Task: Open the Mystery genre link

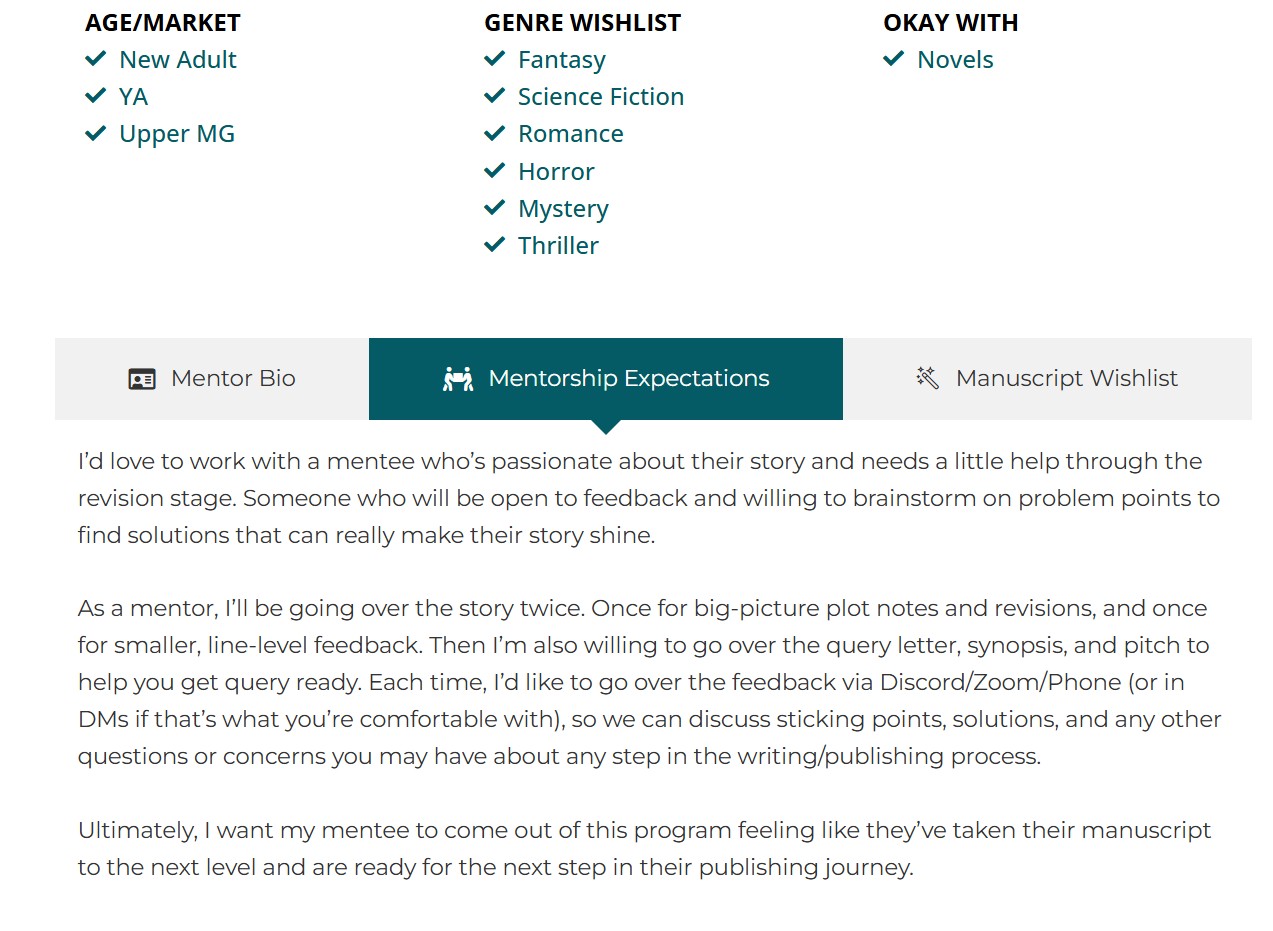Action: (x=563, y=209)
